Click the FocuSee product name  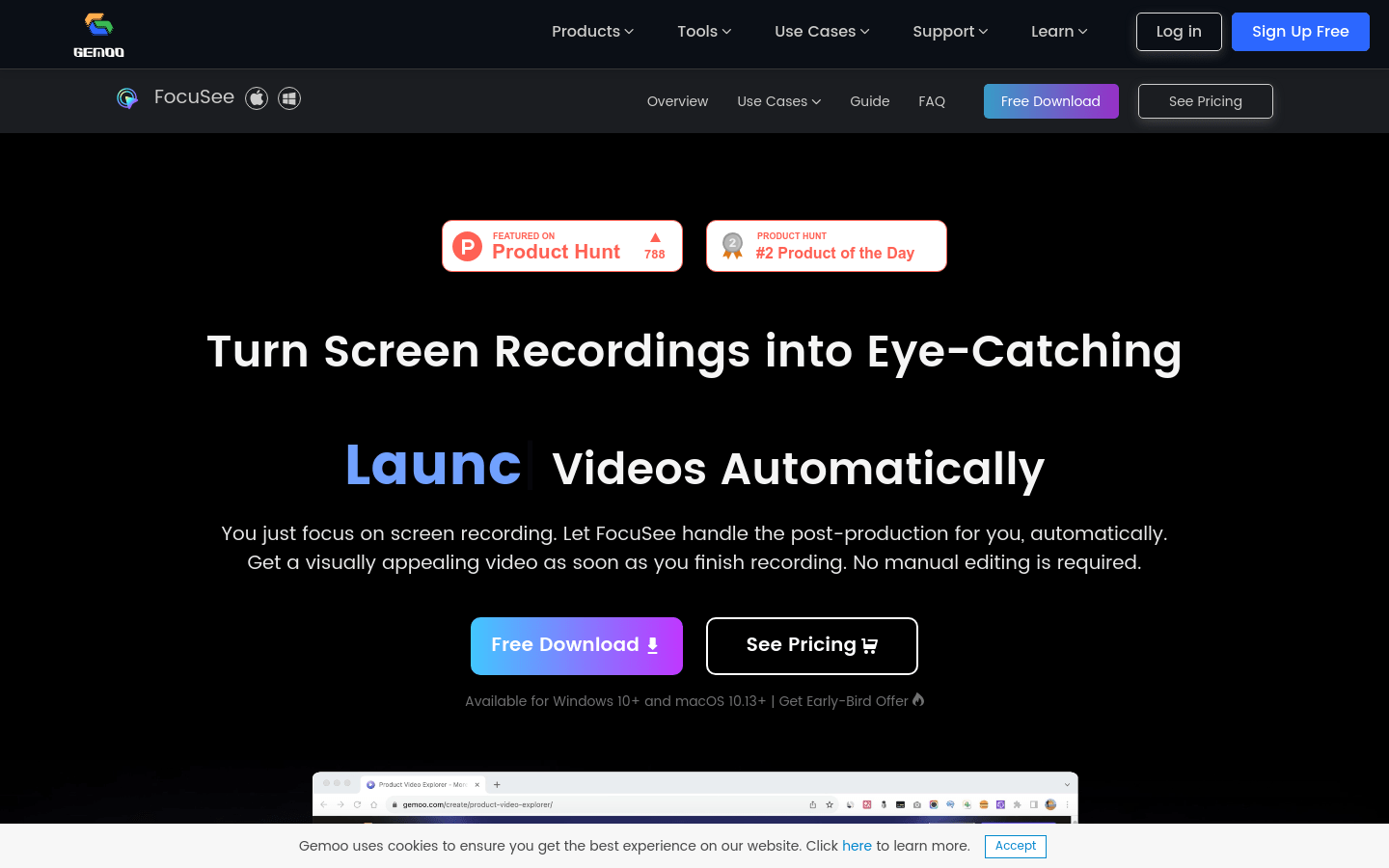tap(194, 97)
